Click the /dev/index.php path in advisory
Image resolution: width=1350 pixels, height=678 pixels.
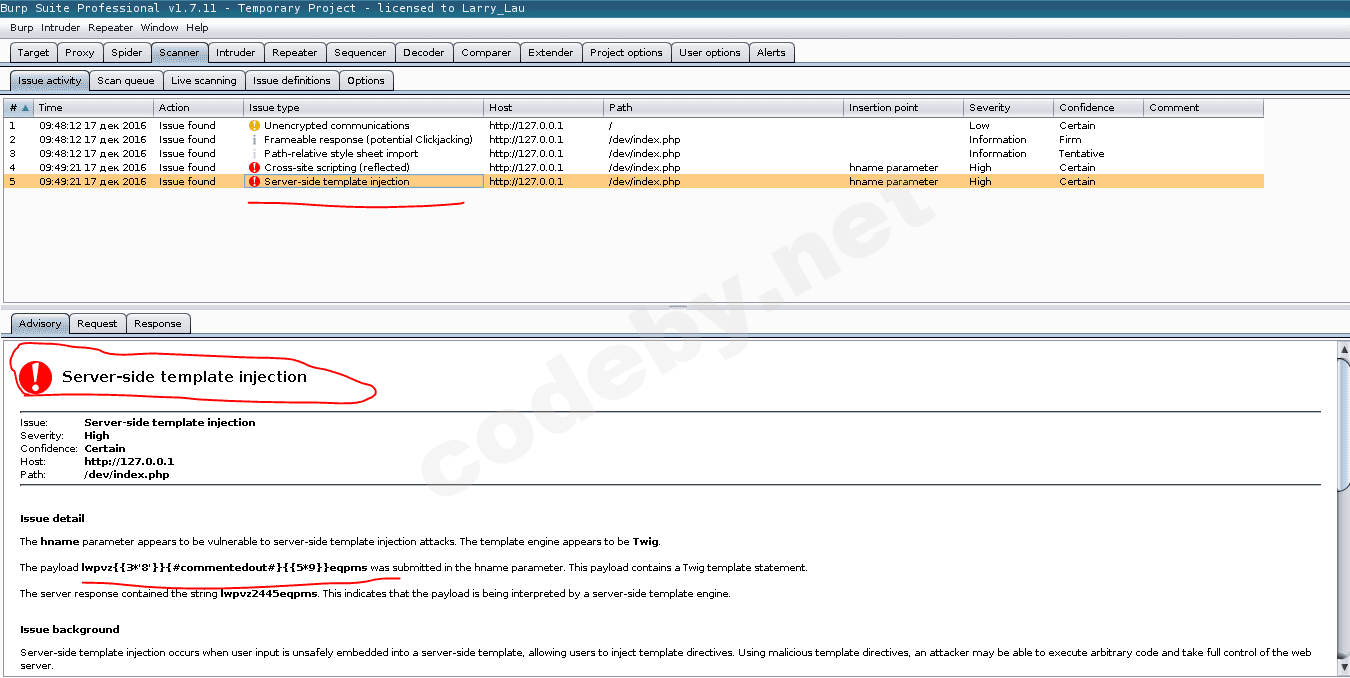[127, 475]
